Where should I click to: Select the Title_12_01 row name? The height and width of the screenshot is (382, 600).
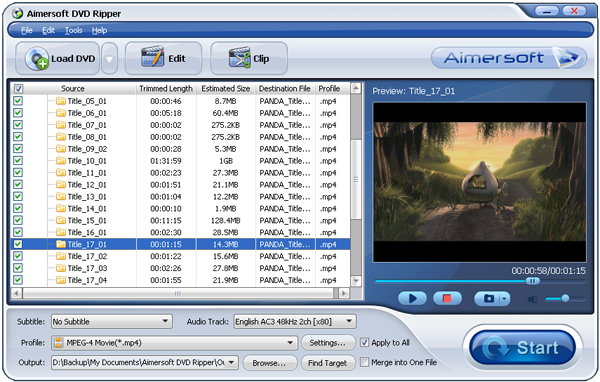(x=87, y=185)
